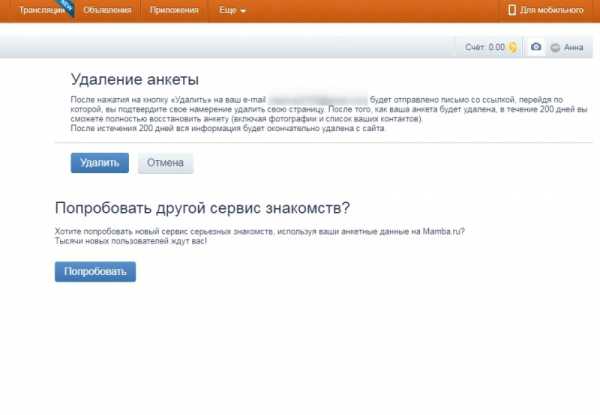The width and height of the screenshot is (600, 415).
Task: Go to the Приложения section
Action: coord(174,10)
